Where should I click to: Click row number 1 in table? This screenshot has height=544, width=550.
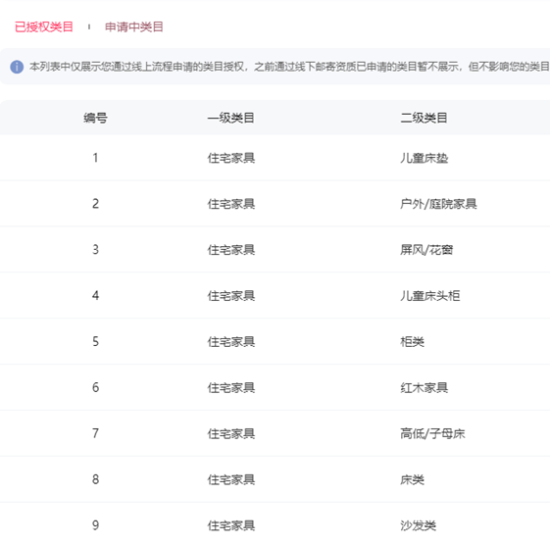pos(95,158)
